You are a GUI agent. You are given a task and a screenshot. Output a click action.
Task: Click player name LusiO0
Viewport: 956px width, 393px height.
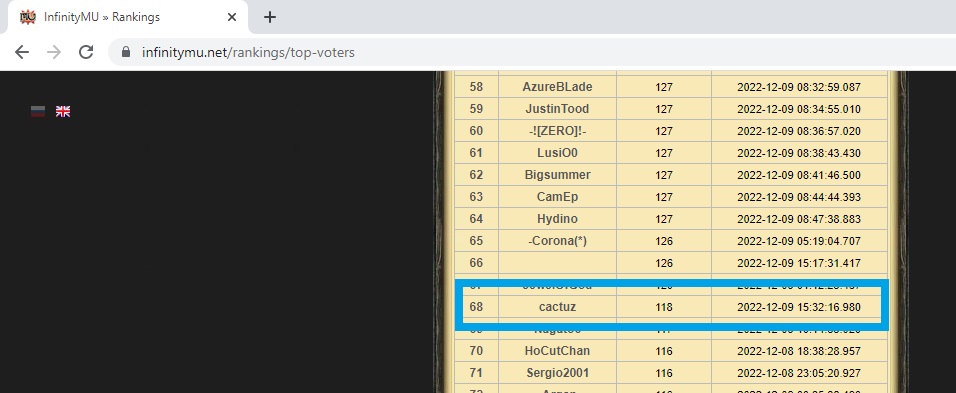tap(557, 153)
